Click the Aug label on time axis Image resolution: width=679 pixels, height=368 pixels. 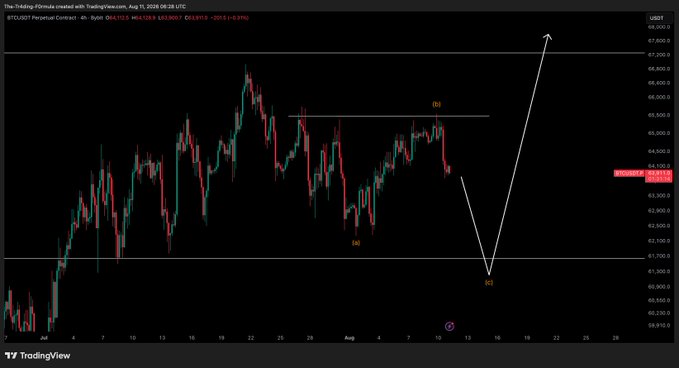click(349, 338)
